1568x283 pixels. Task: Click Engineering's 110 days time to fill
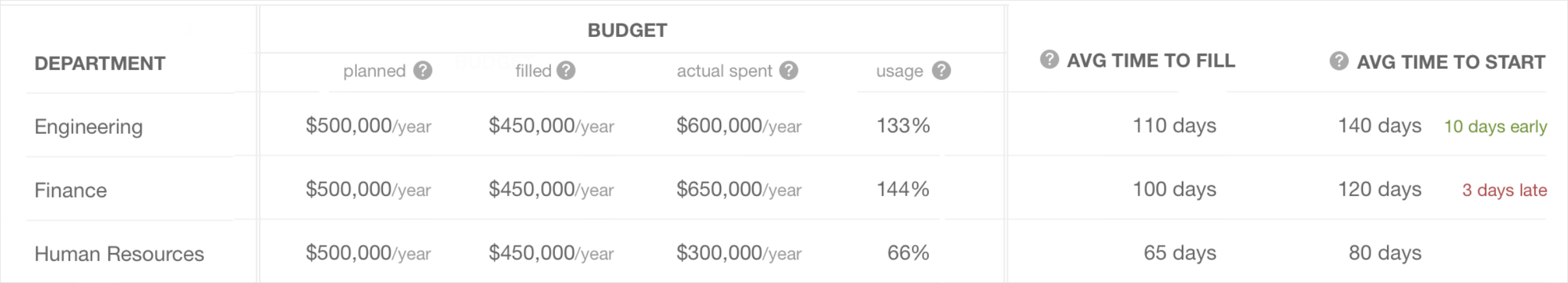pos(1175,125)
